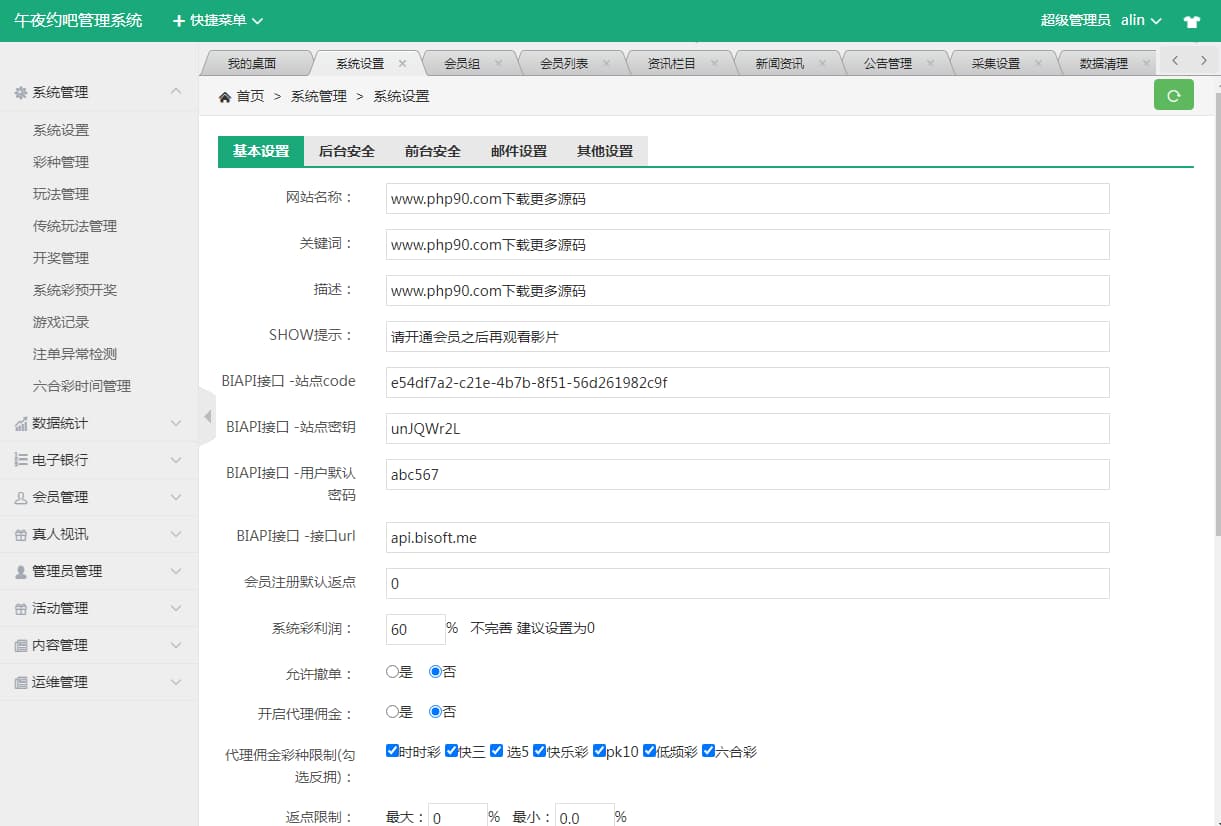Viewport: 1221px width, 826px height.
Task: Expand the 数据统计 sidebar section
Action: click(99, 423)
